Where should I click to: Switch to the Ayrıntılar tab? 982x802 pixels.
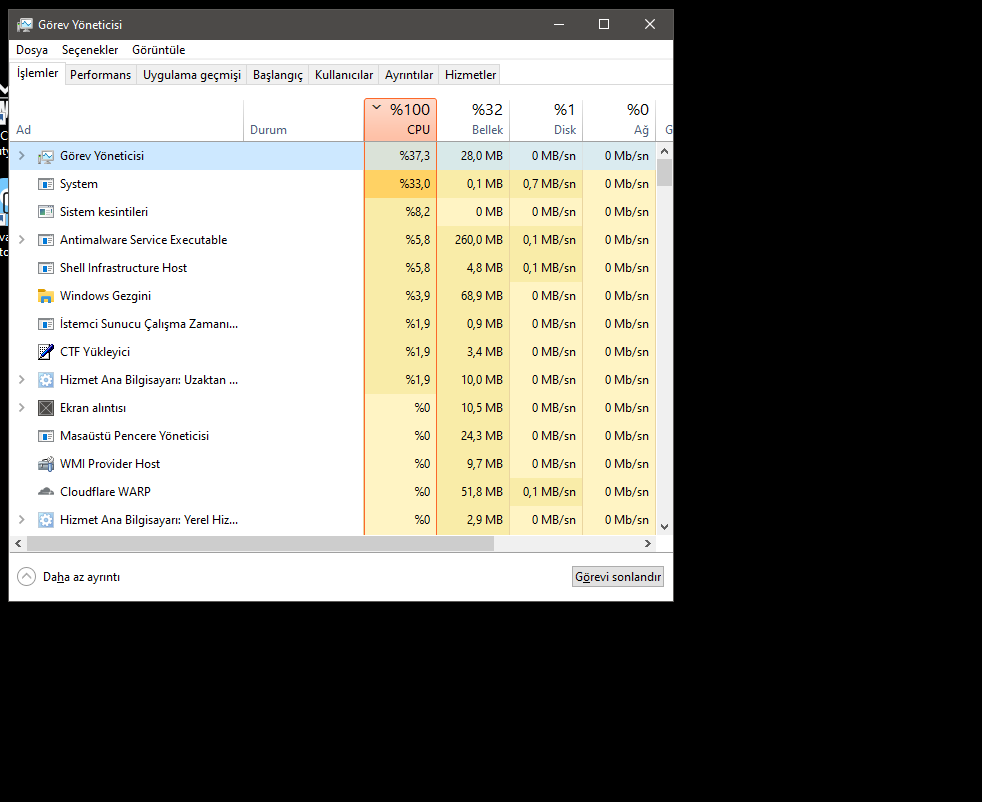[409, 75]
